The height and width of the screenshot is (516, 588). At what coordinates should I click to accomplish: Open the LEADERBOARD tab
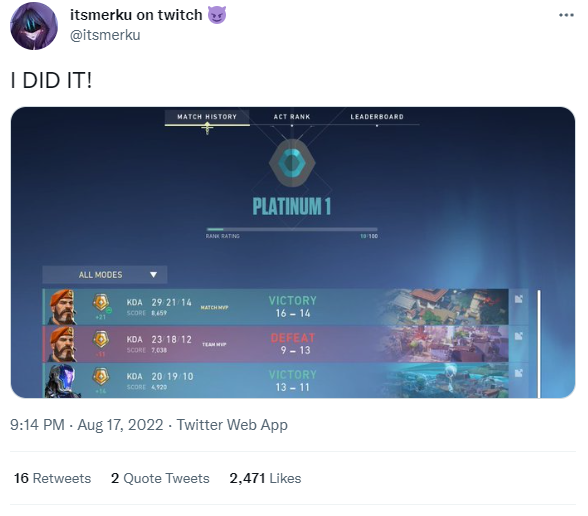[377, 117]
